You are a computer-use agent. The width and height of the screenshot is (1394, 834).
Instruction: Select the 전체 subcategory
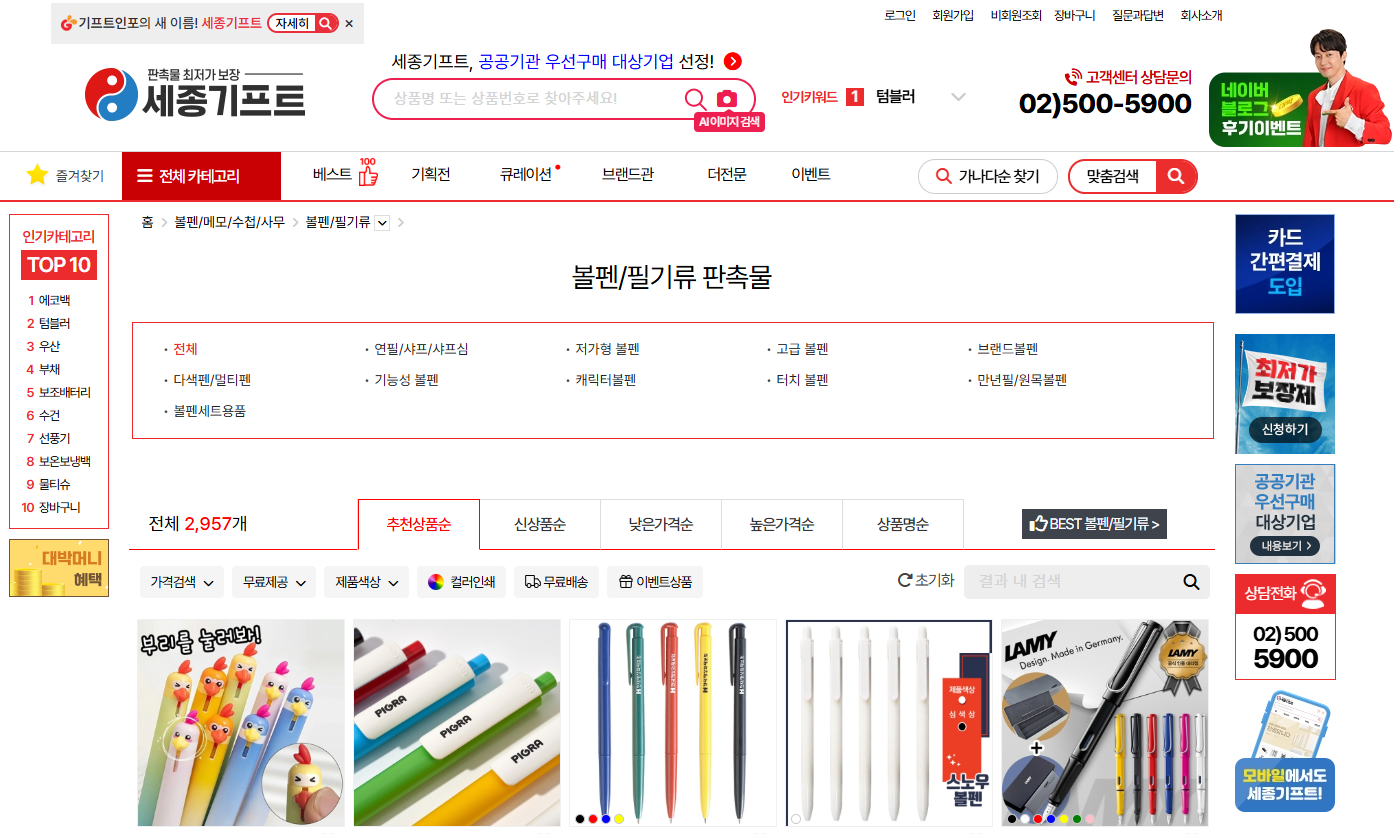(x=185, y=349)
